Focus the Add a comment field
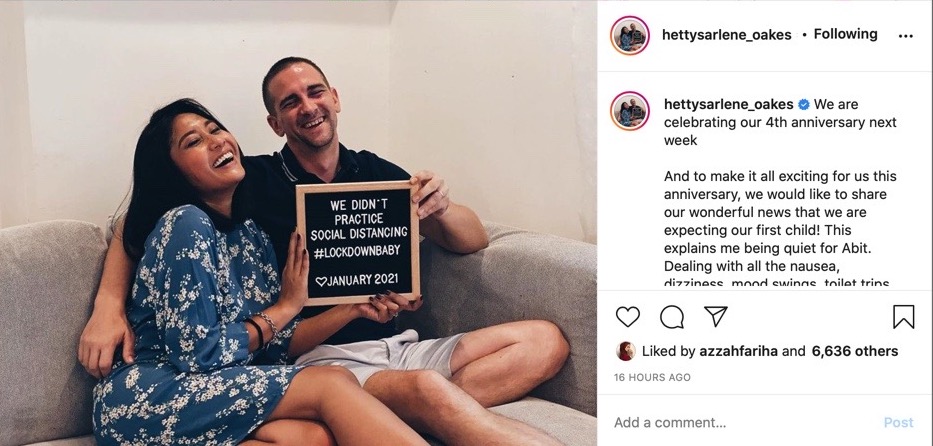933x446 pixels. (x=744, y=423)
